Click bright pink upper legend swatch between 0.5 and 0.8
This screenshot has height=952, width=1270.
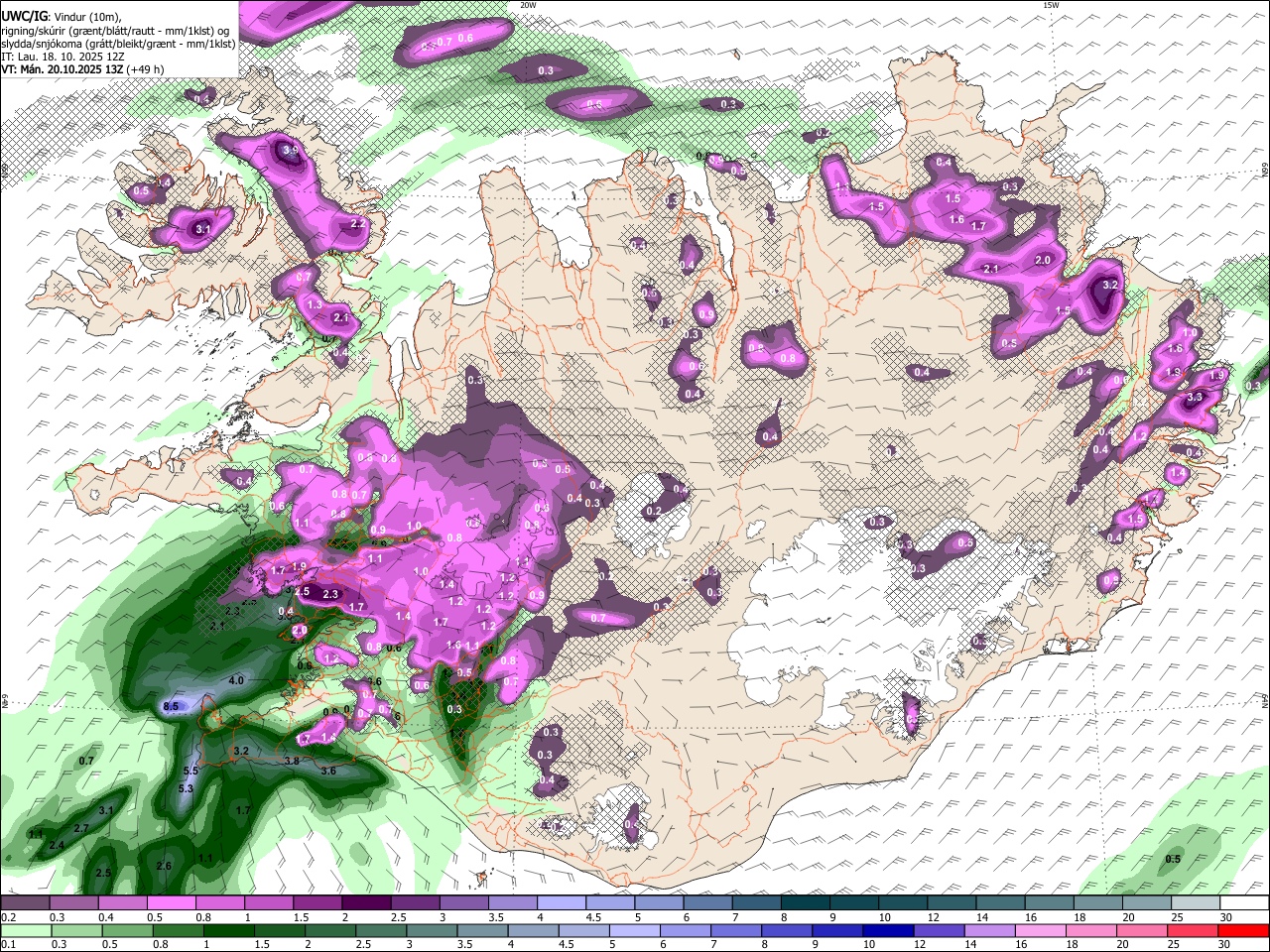[x=171, y=903]
